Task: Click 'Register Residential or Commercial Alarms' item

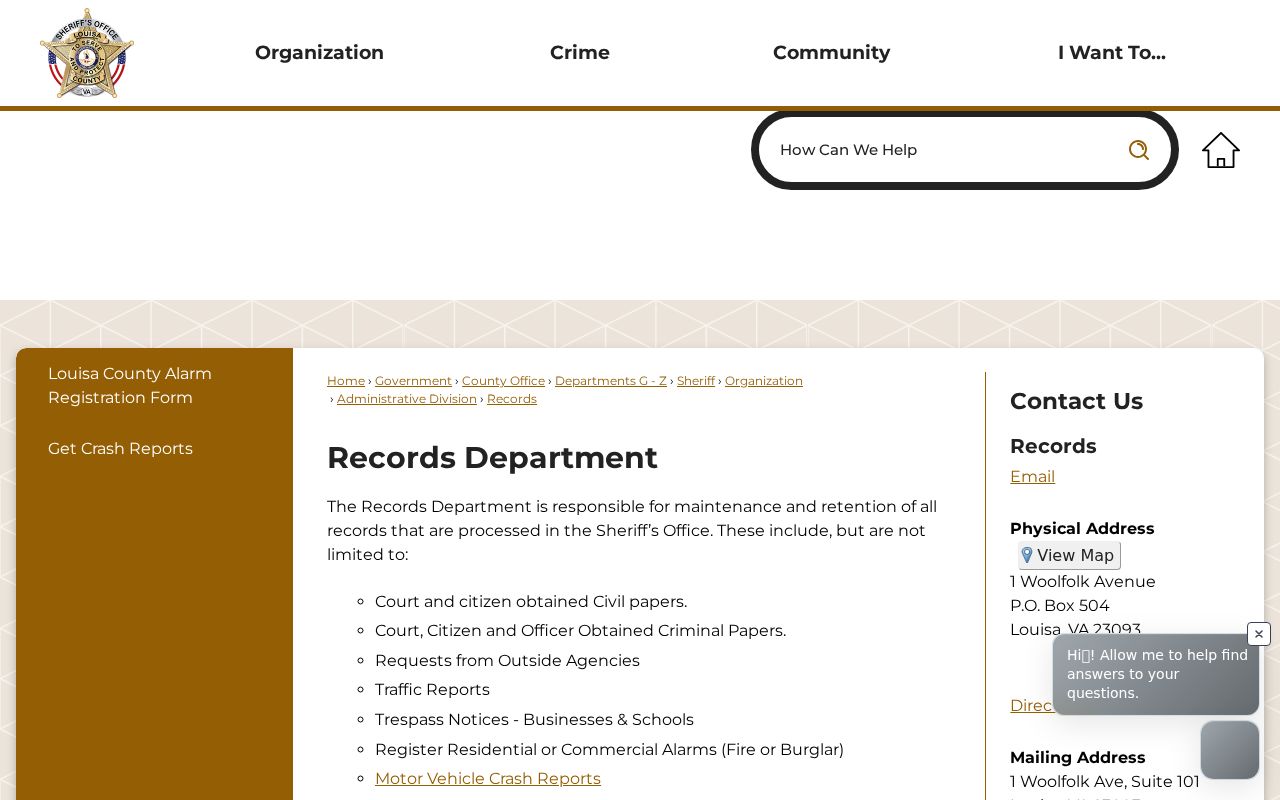Action: point(609,750)
